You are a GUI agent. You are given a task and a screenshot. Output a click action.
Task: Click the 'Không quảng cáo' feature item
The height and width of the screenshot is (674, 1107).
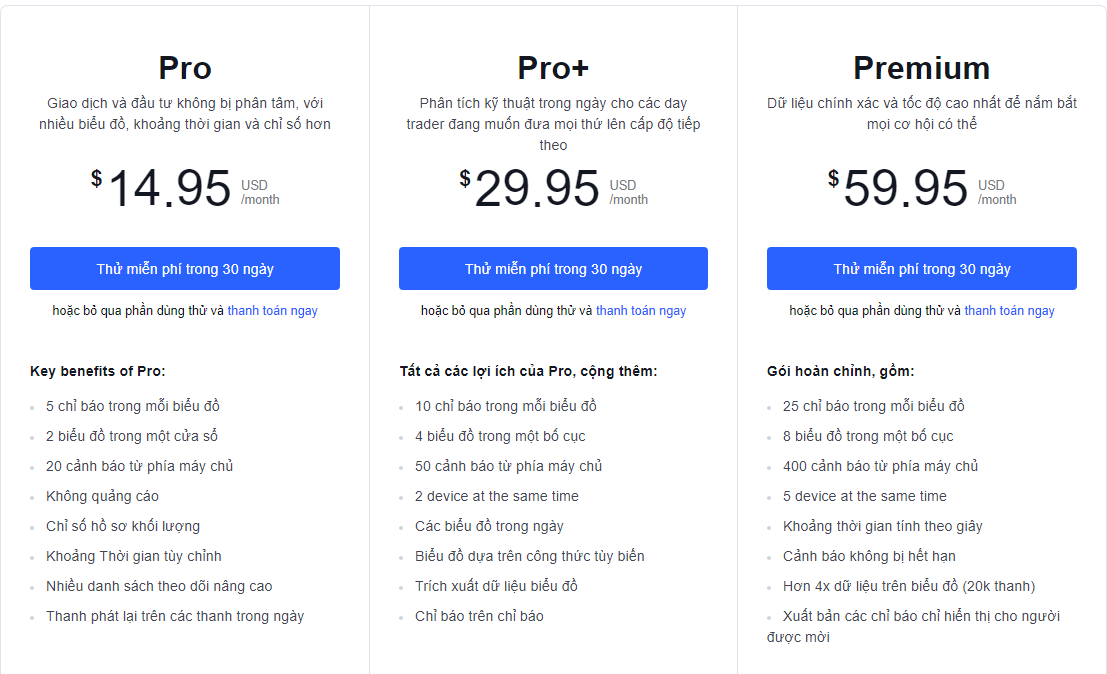click(102, 496)
